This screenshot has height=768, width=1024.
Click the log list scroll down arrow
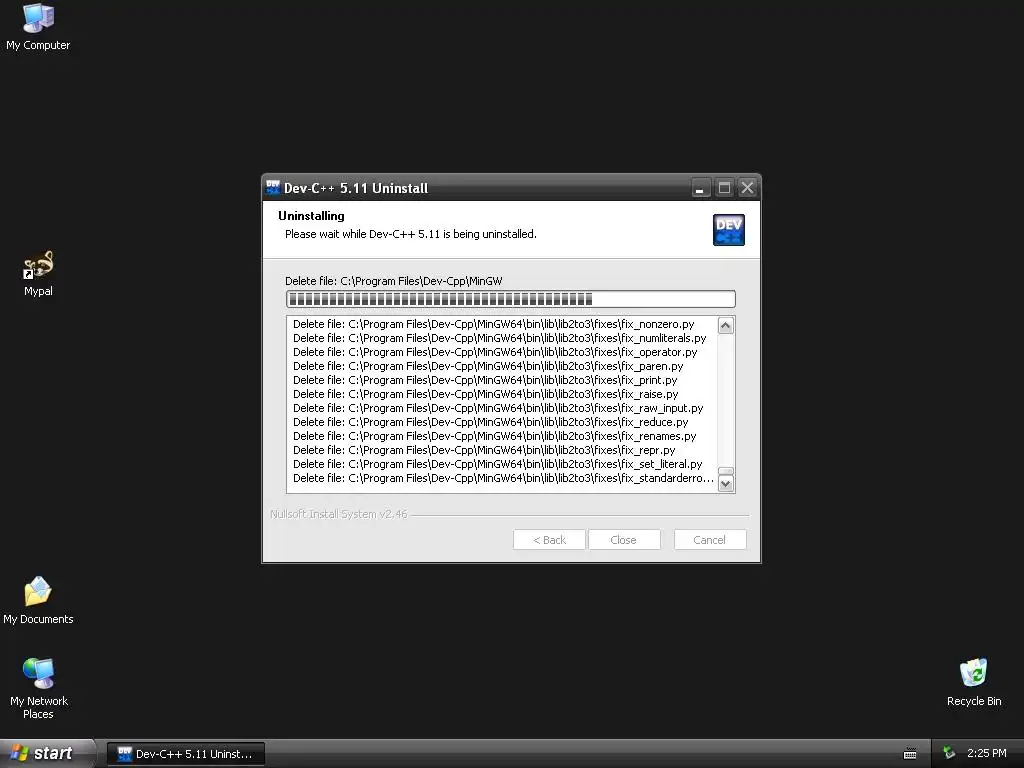tap(726, 484)
